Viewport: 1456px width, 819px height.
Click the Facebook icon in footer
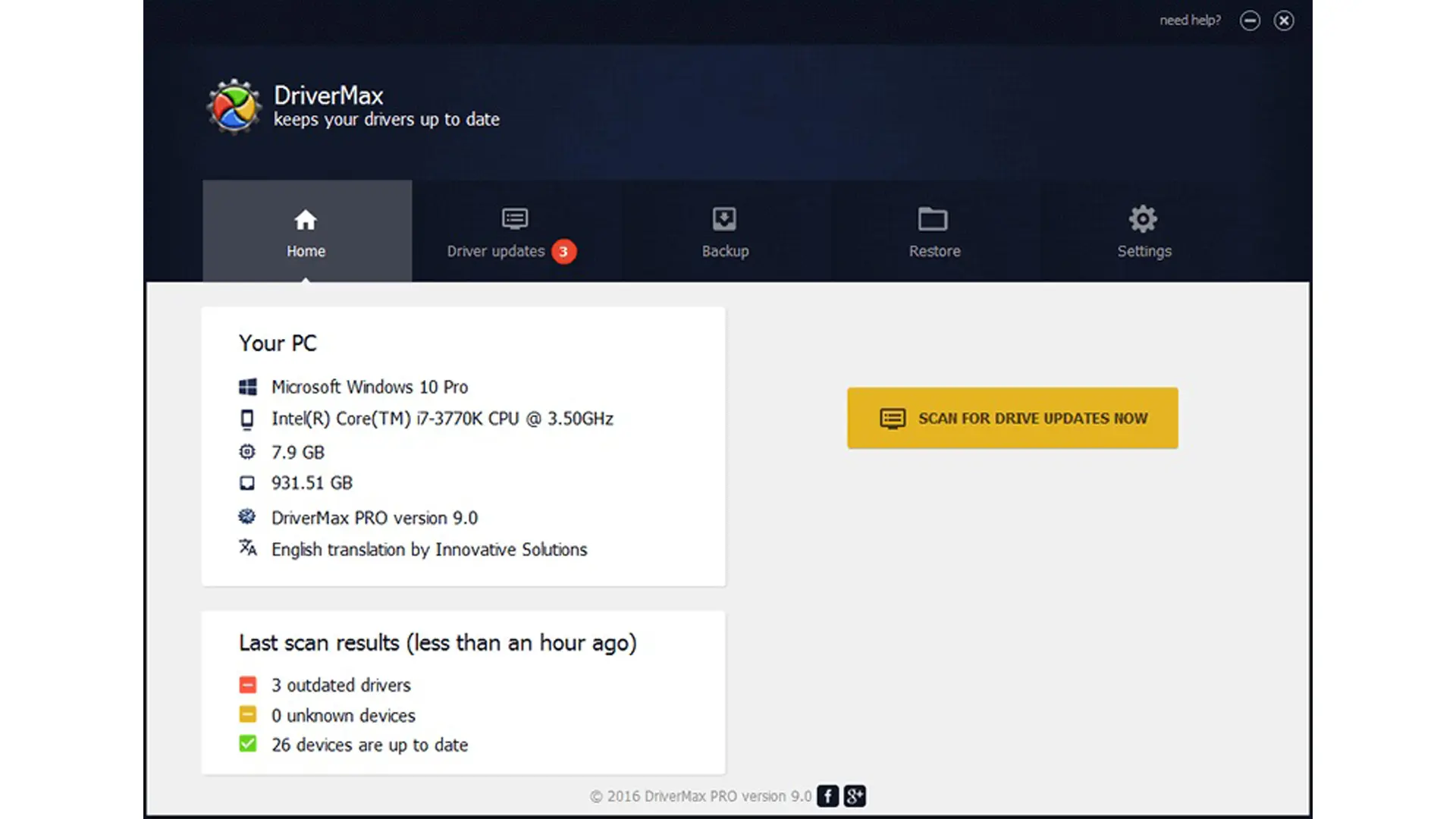point(827,796)
